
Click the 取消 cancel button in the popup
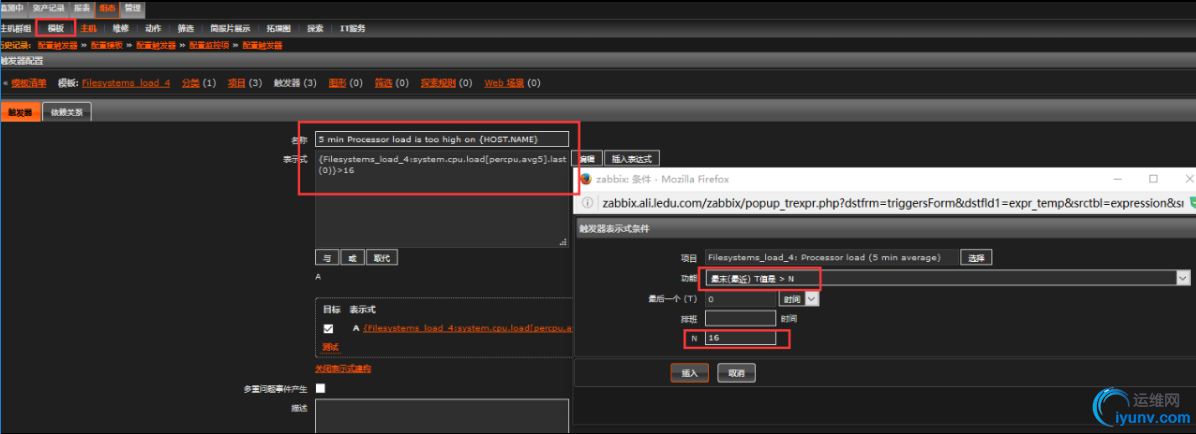(x=736, y=373)
